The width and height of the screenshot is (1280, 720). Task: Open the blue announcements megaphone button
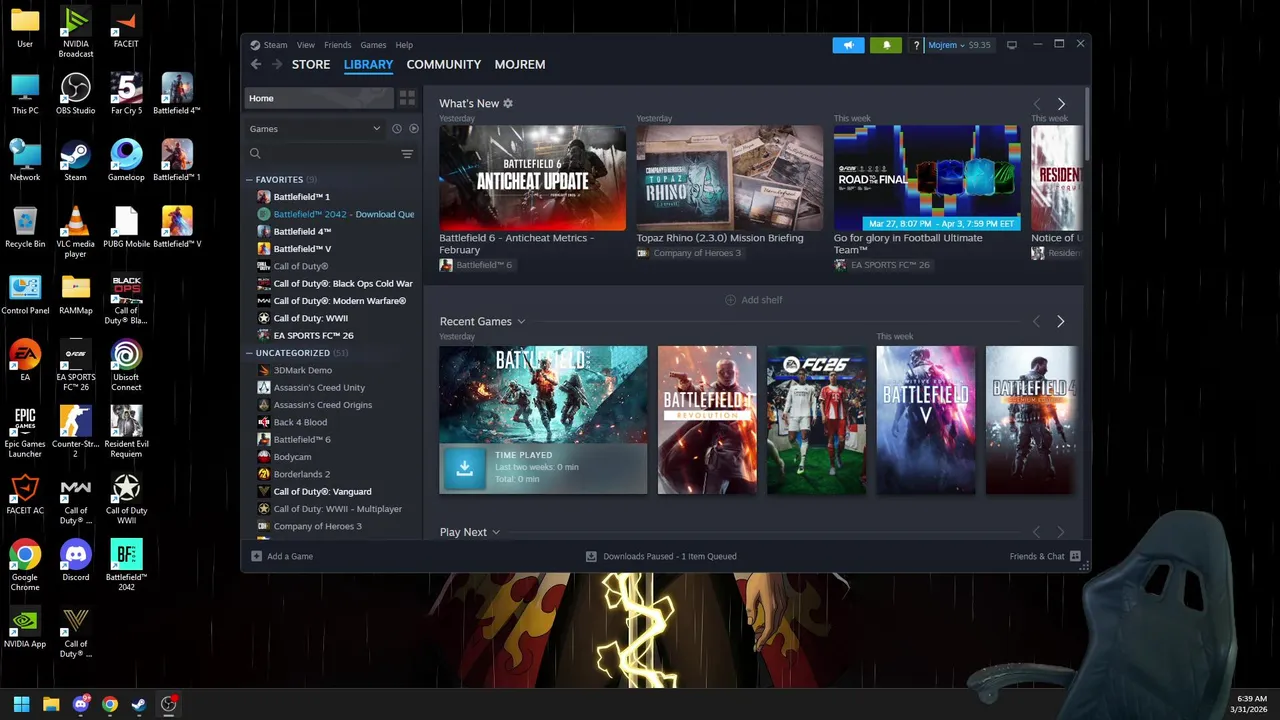point(848,45)
